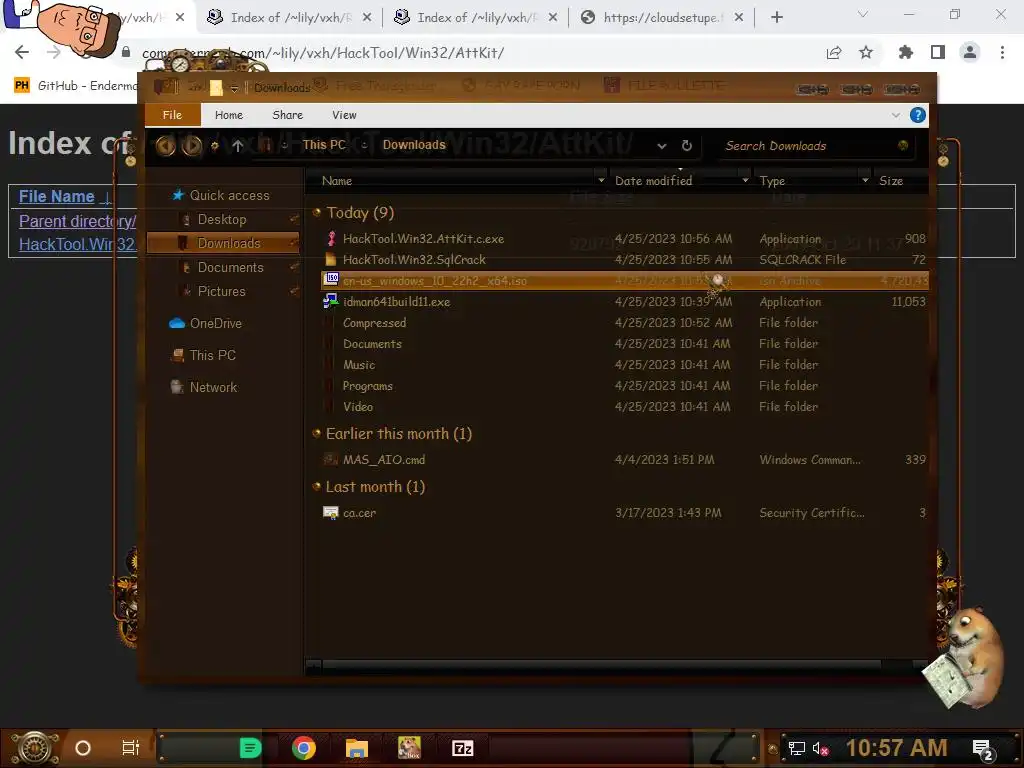Viewport: 1024px width, 768px height.
Task: Collapse the Earlier this month group
Action: (x=317, y=433)
